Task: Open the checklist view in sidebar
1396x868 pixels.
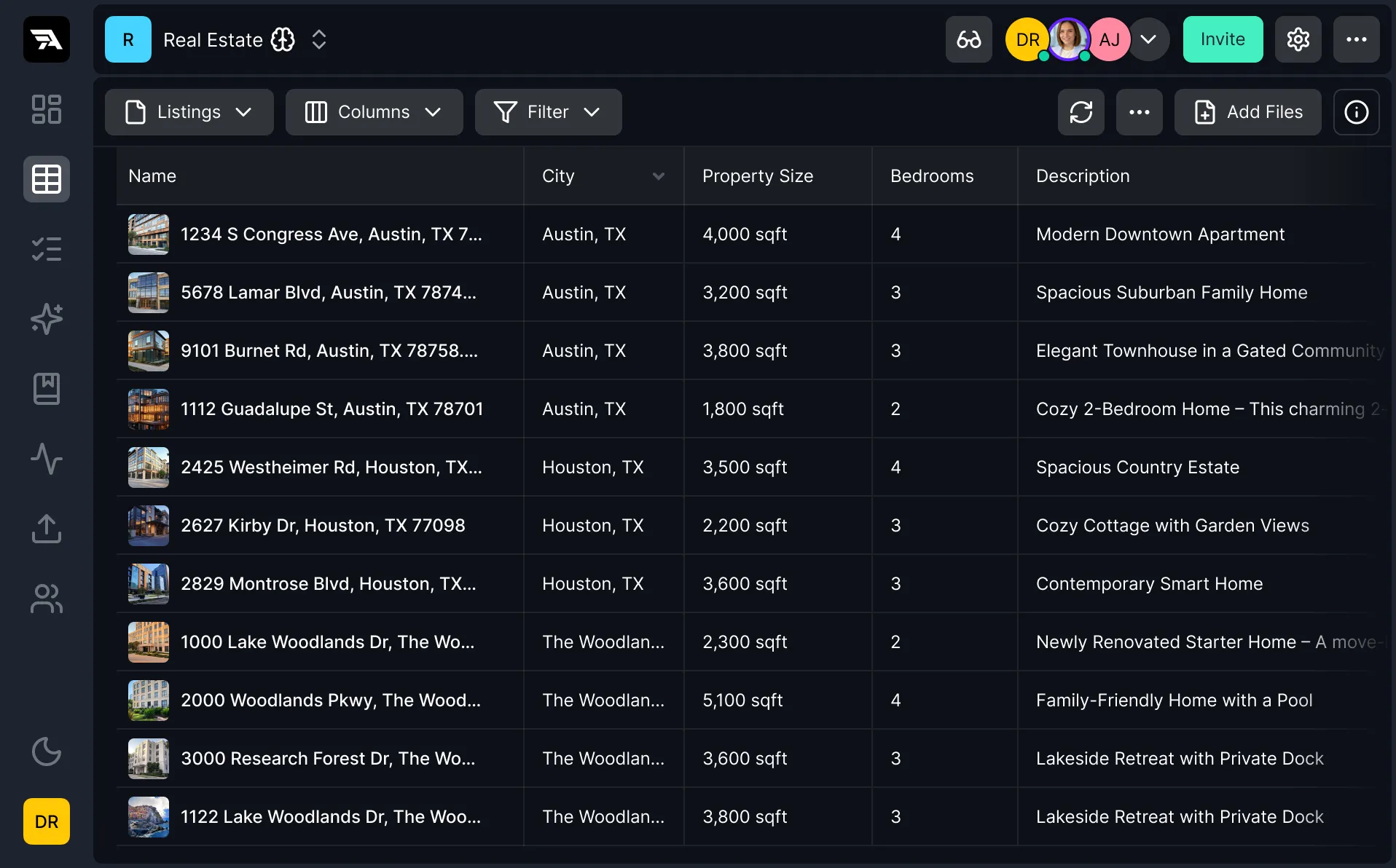Action: 46,248
